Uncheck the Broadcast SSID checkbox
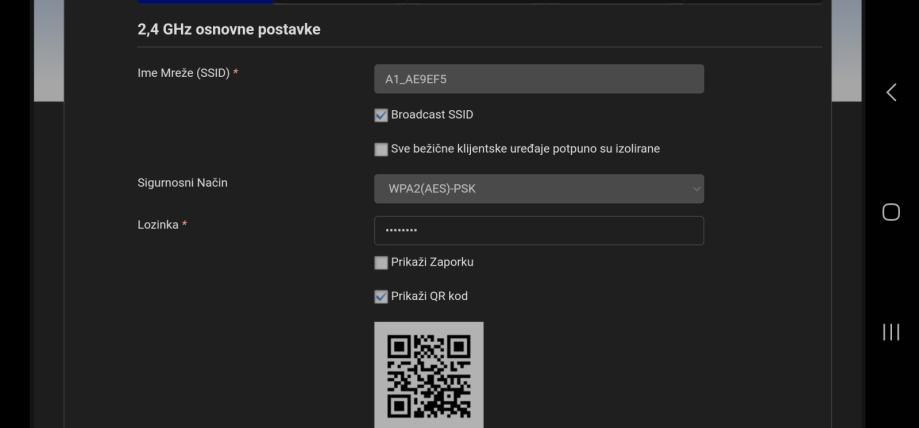The height and width of the screenshot is (428, 919). [x=381, y=115]
